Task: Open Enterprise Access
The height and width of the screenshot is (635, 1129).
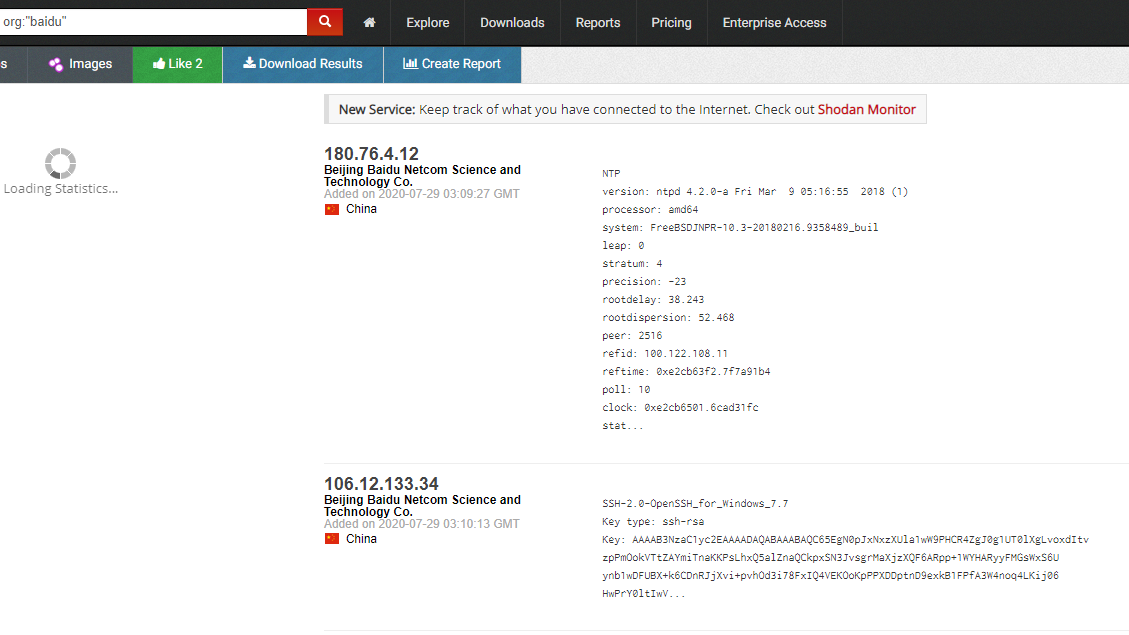Action: (x=774, y=22)
